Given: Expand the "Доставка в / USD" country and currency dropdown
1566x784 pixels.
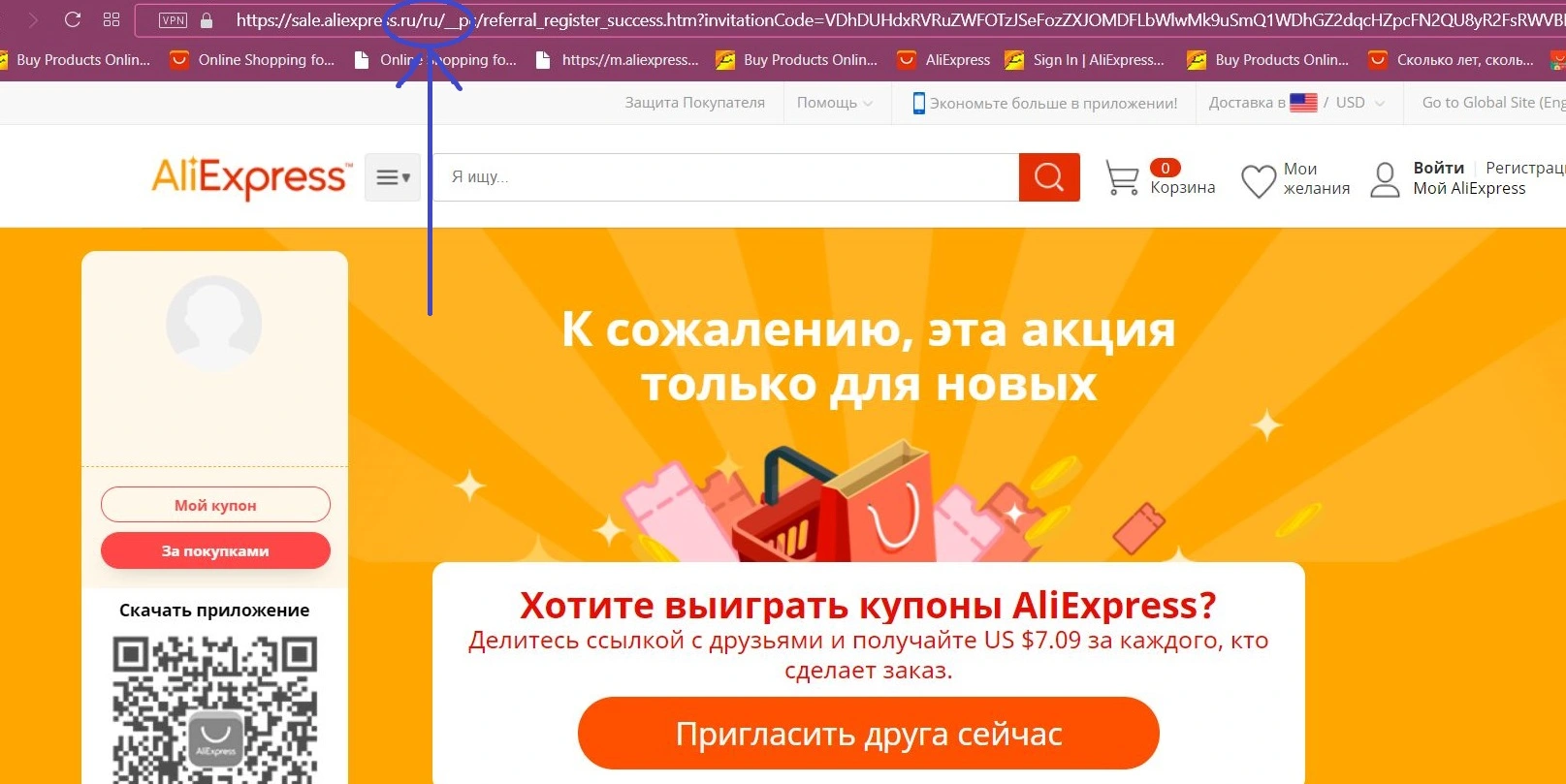Looking at the screenshot, I should 1296,103.
